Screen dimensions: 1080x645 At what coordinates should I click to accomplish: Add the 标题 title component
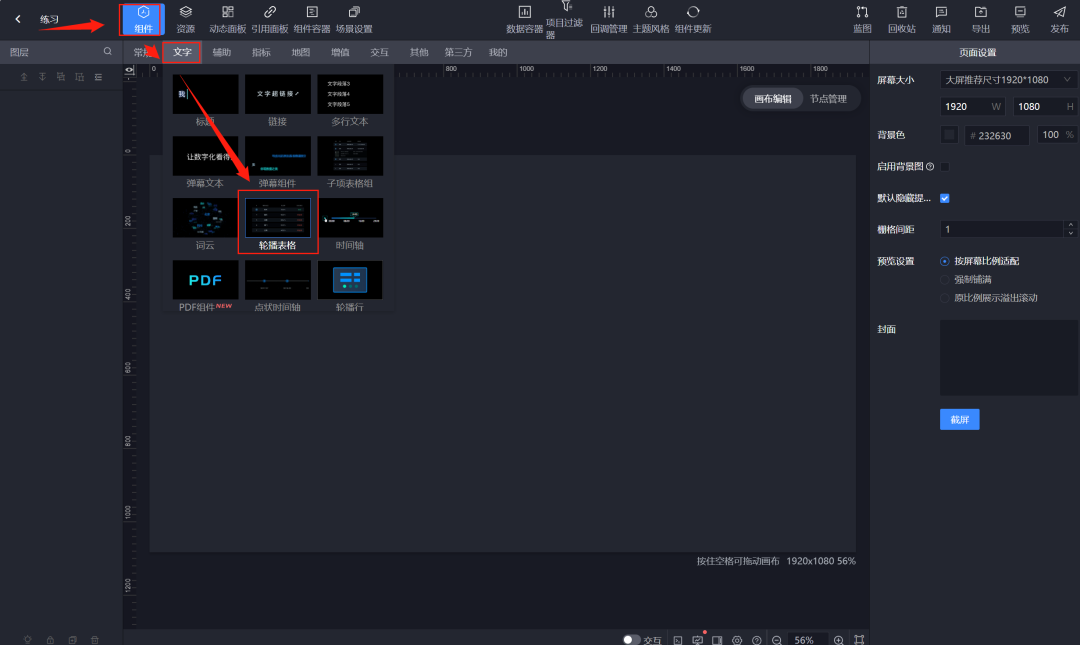point(205,100)
